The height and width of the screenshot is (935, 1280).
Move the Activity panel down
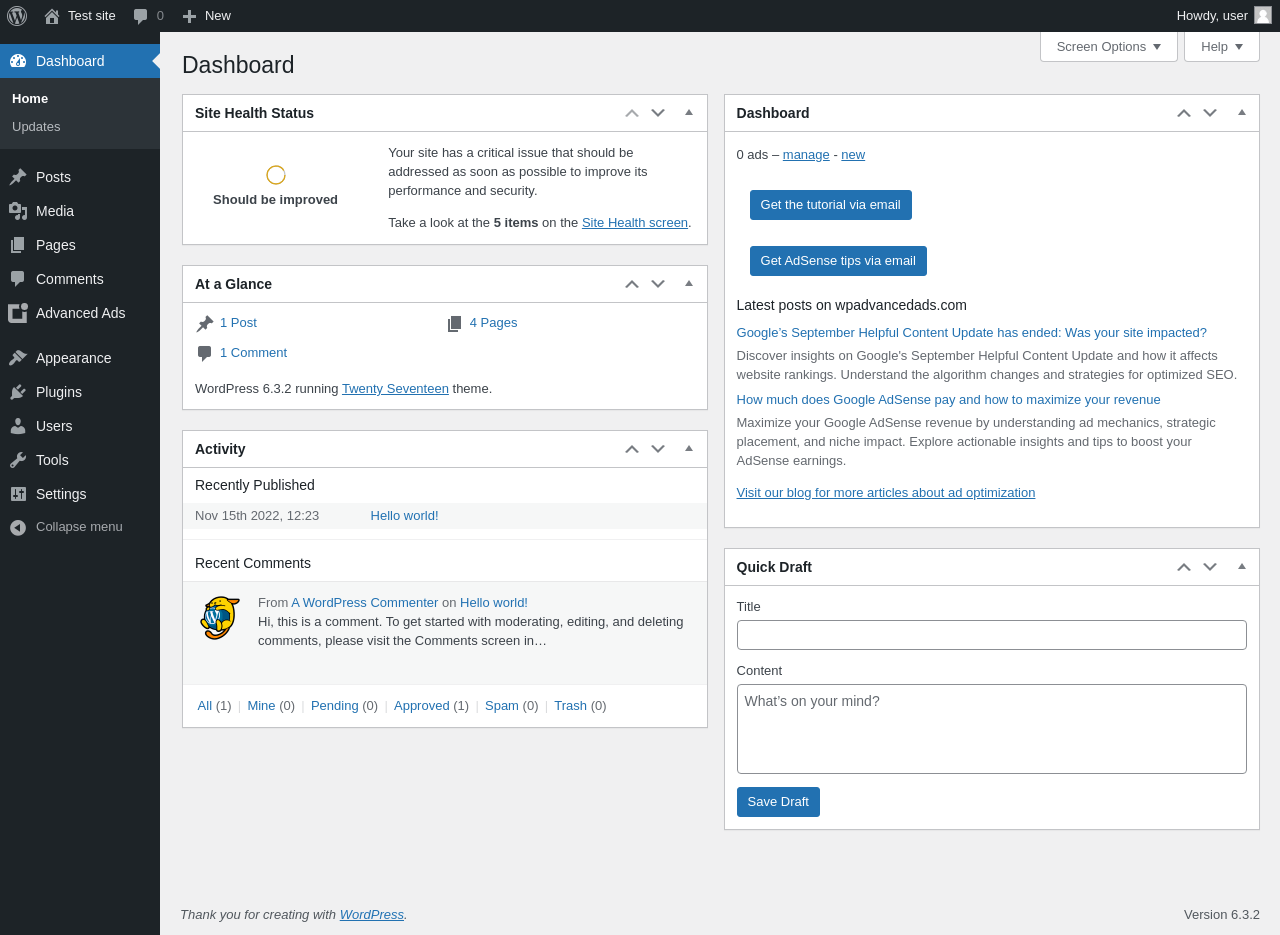coord(658,449)
